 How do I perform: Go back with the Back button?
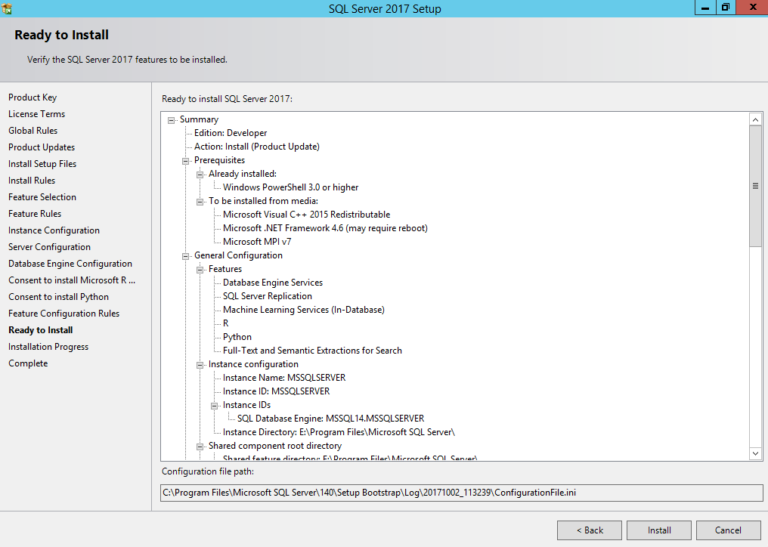(x=589, y=530)
